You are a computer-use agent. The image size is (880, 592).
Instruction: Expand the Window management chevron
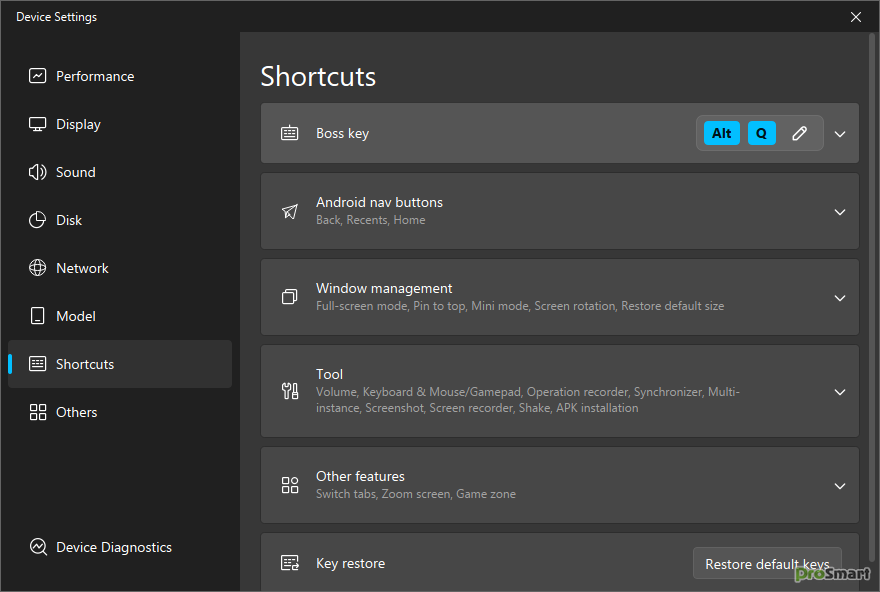(840, 297)
